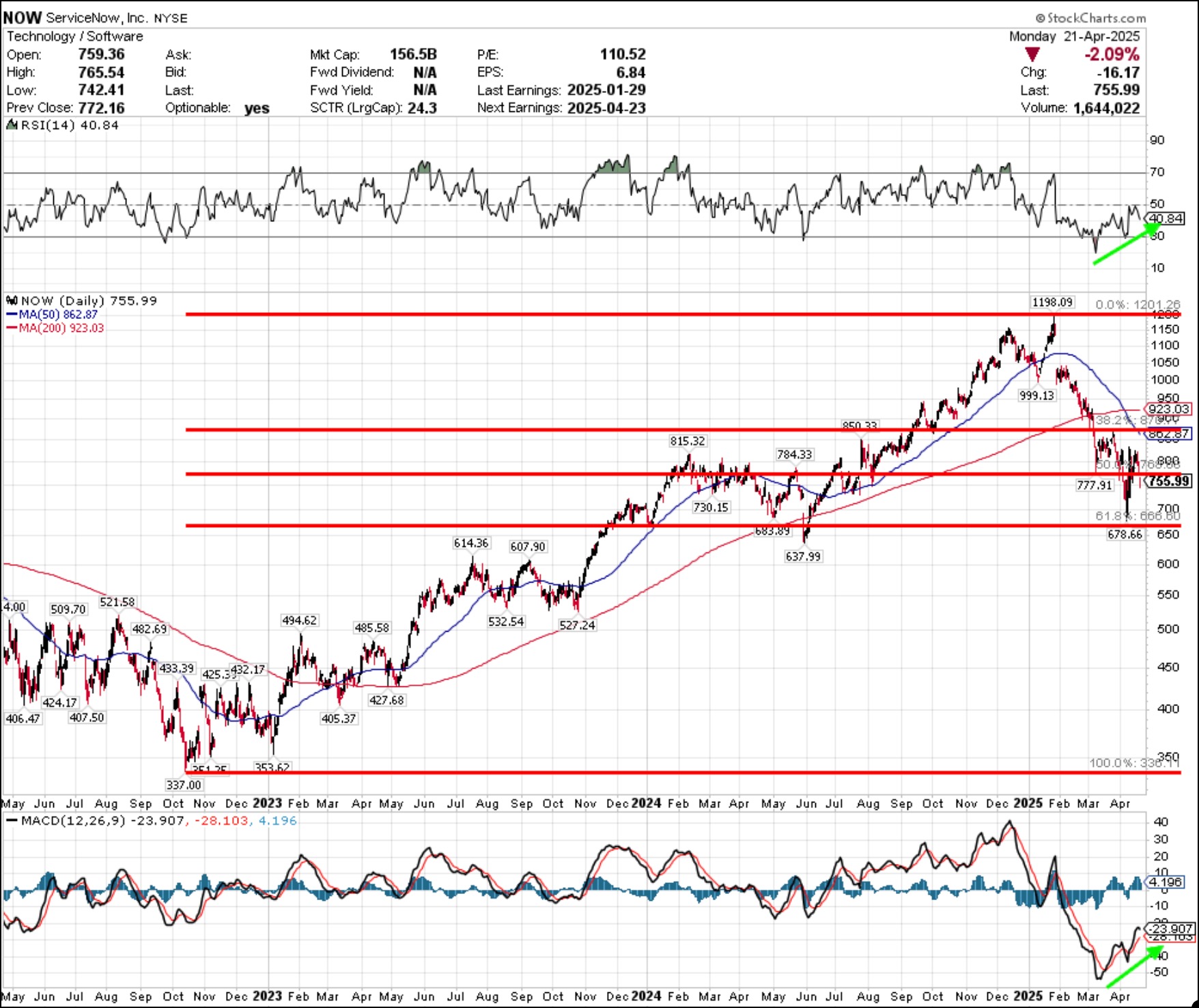Click the 4.196 MACD histogram tag
Viewport: 1199px width, 1008px height.
1165,882
